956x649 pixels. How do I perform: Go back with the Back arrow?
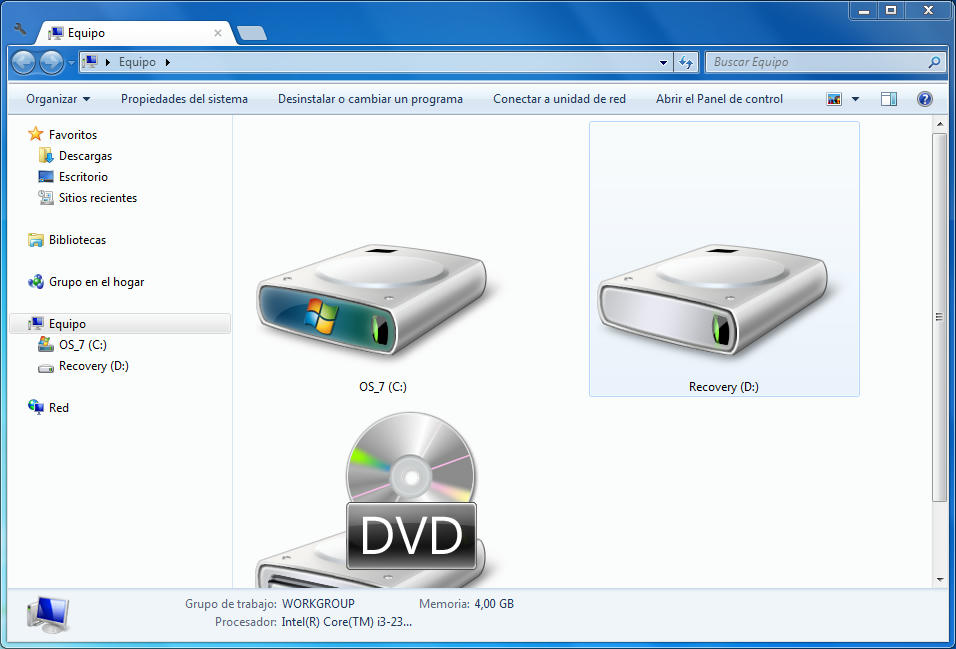click(x=23, y=62)
